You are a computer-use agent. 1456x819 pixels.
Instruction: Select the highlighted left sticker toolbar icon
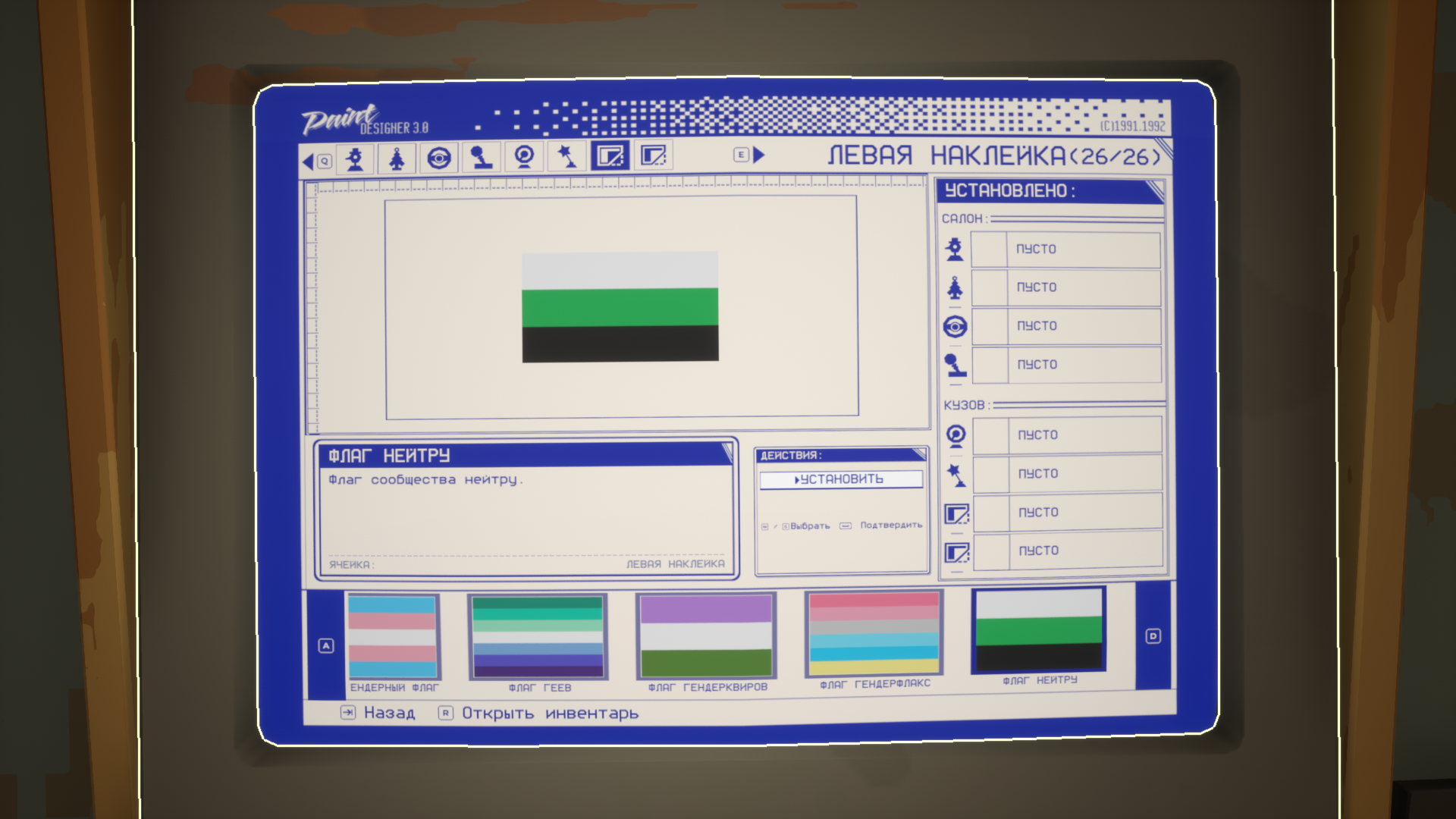coord(610,156)
